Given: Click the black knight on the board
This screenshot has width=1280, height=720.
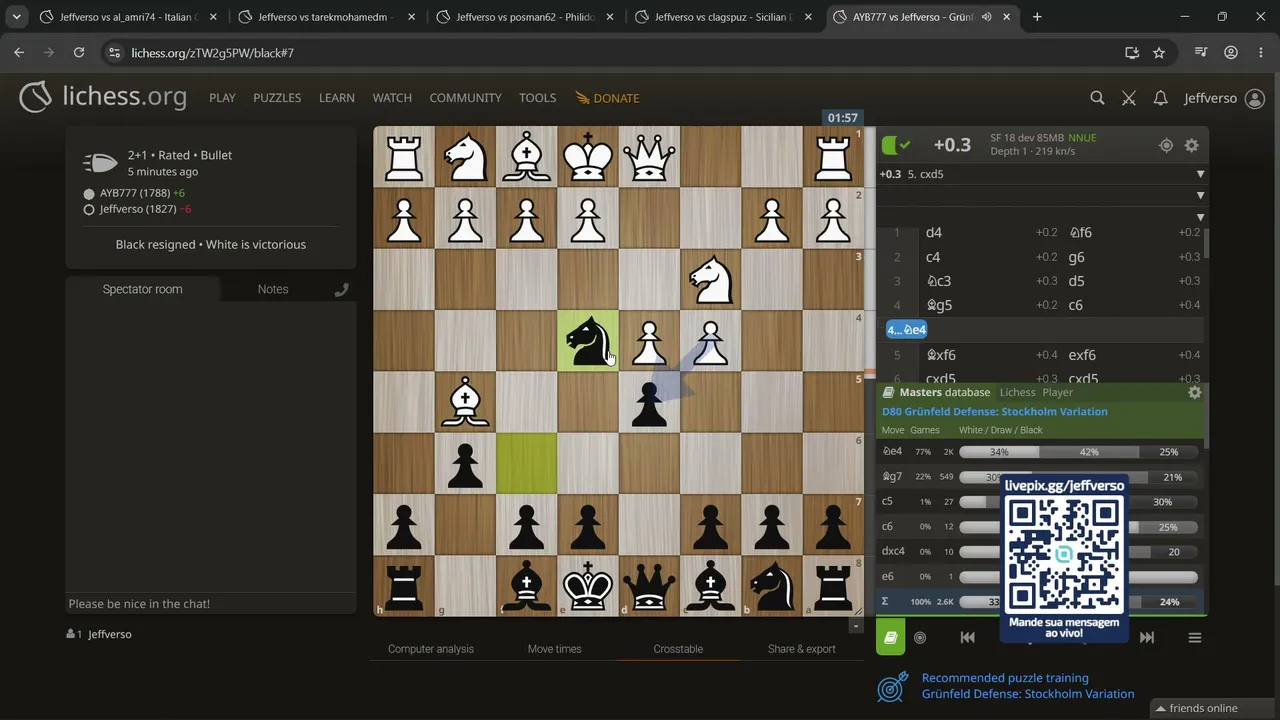Looking at the screenshot, I should tap(588, 341).
